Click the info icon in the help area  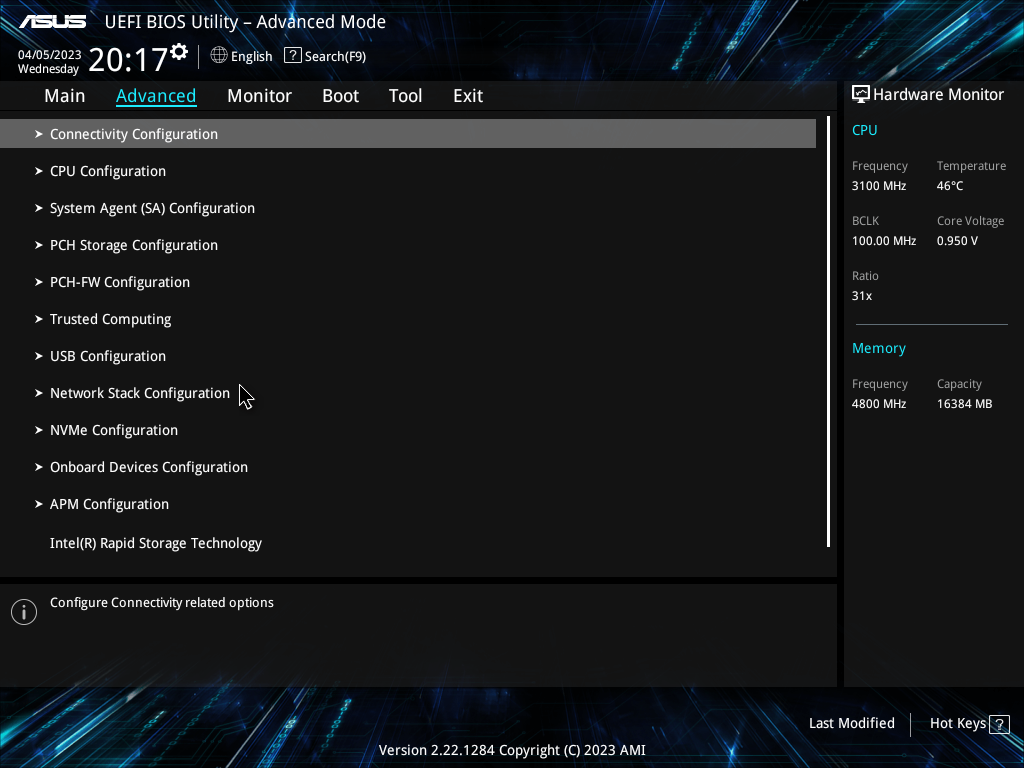23,611
